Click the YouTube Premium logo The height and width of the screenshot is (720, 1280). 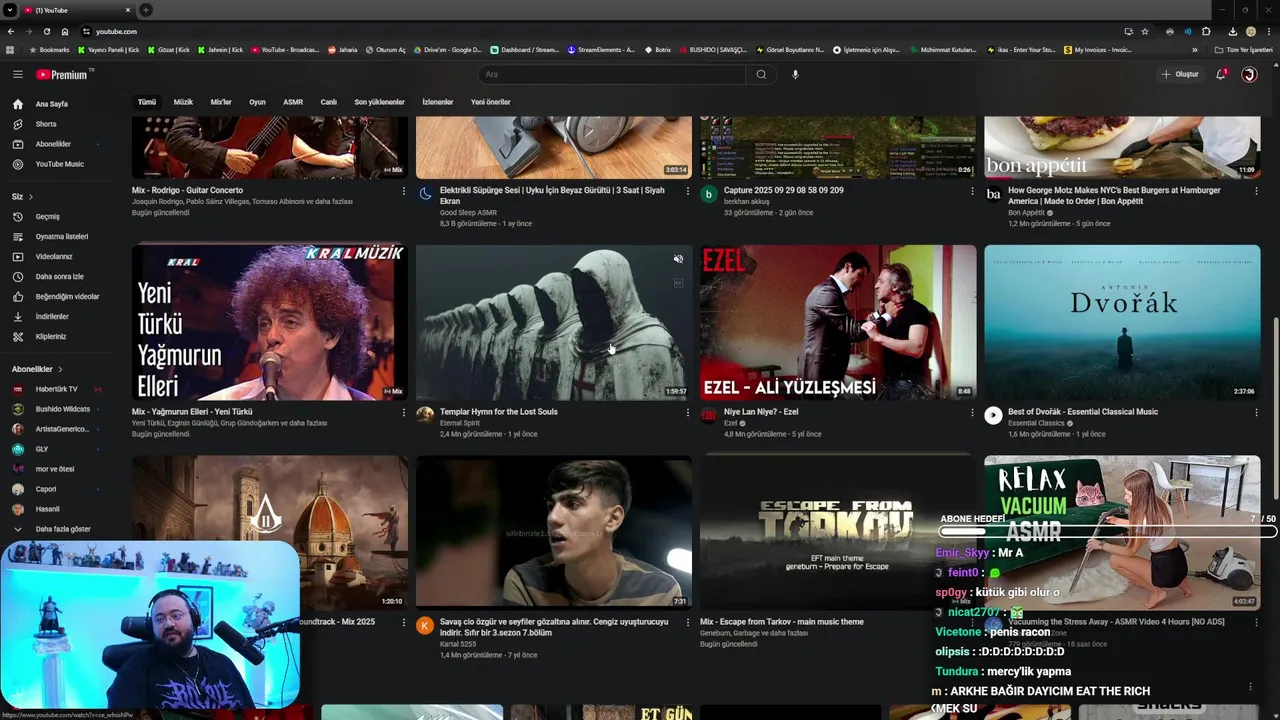point(63,74)
